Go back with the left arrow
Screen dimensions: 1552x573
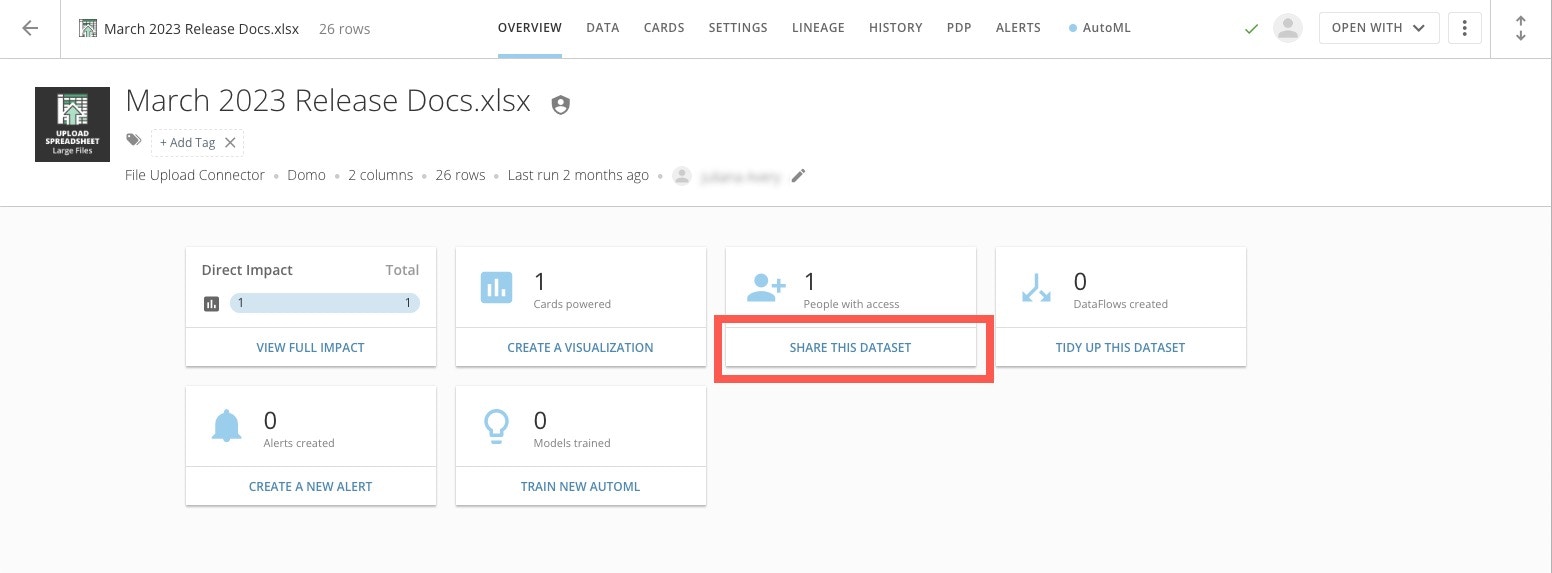coord(30,28)
